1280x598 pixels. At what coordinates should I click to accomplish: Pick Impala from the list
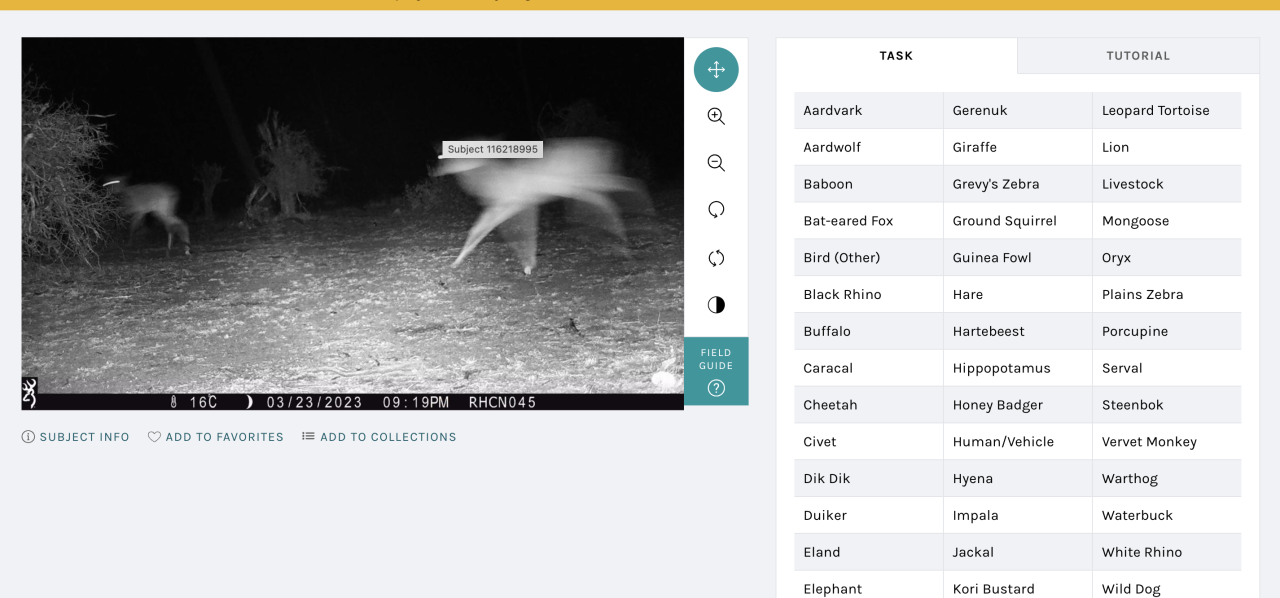[1018, 516]
